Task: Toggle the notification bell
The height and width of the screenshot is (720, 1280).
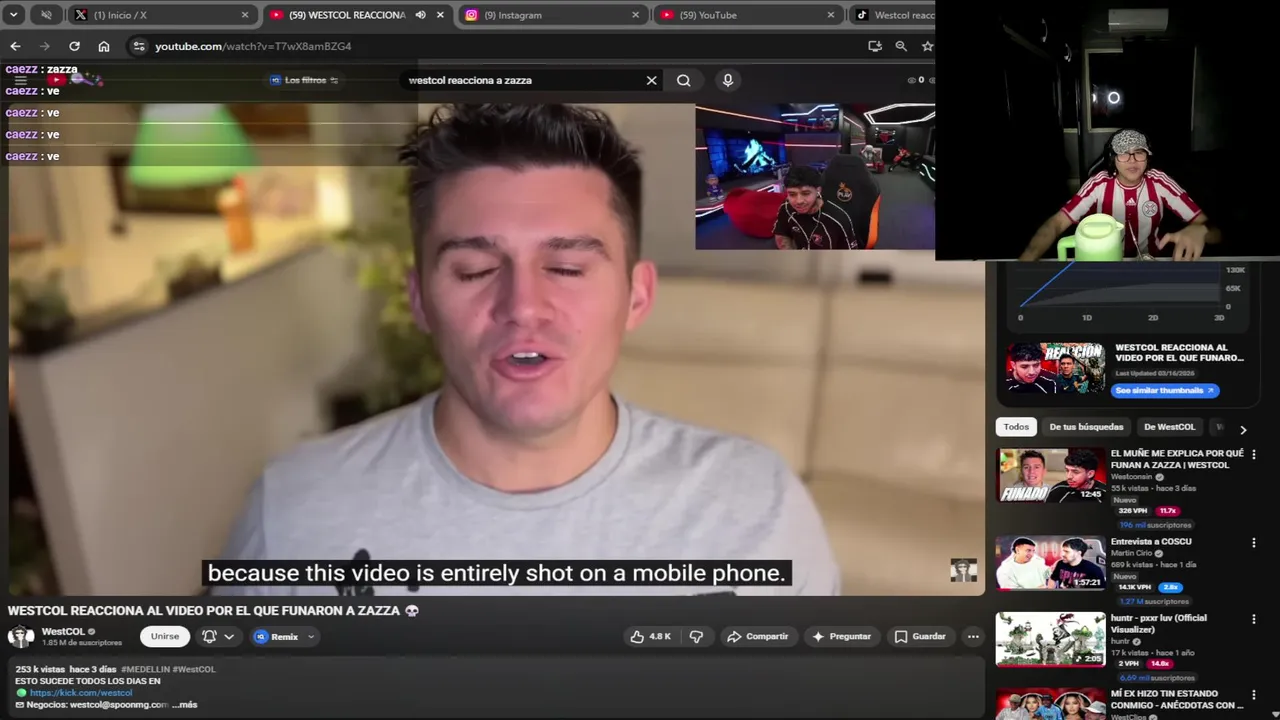Action: click(209, 636)
